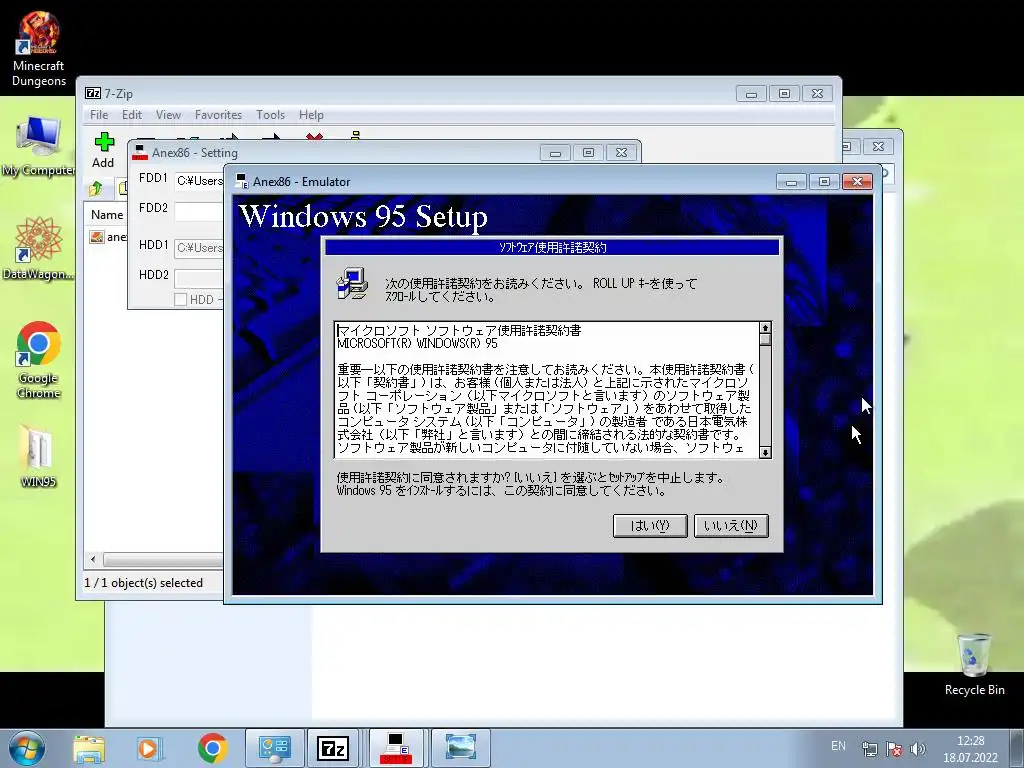Open Chrome from the taskbar
This screenshot has width=1024, height=768.
(x=212, y=748)
